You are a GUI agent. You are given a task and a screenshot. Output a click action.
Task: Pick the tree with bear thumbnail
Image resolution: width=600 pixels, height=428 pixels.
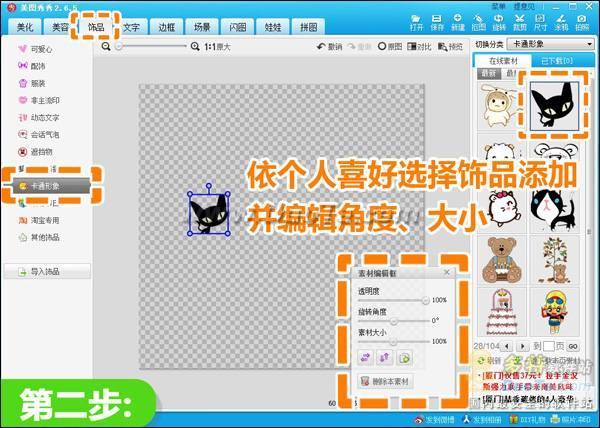(554, 260)
